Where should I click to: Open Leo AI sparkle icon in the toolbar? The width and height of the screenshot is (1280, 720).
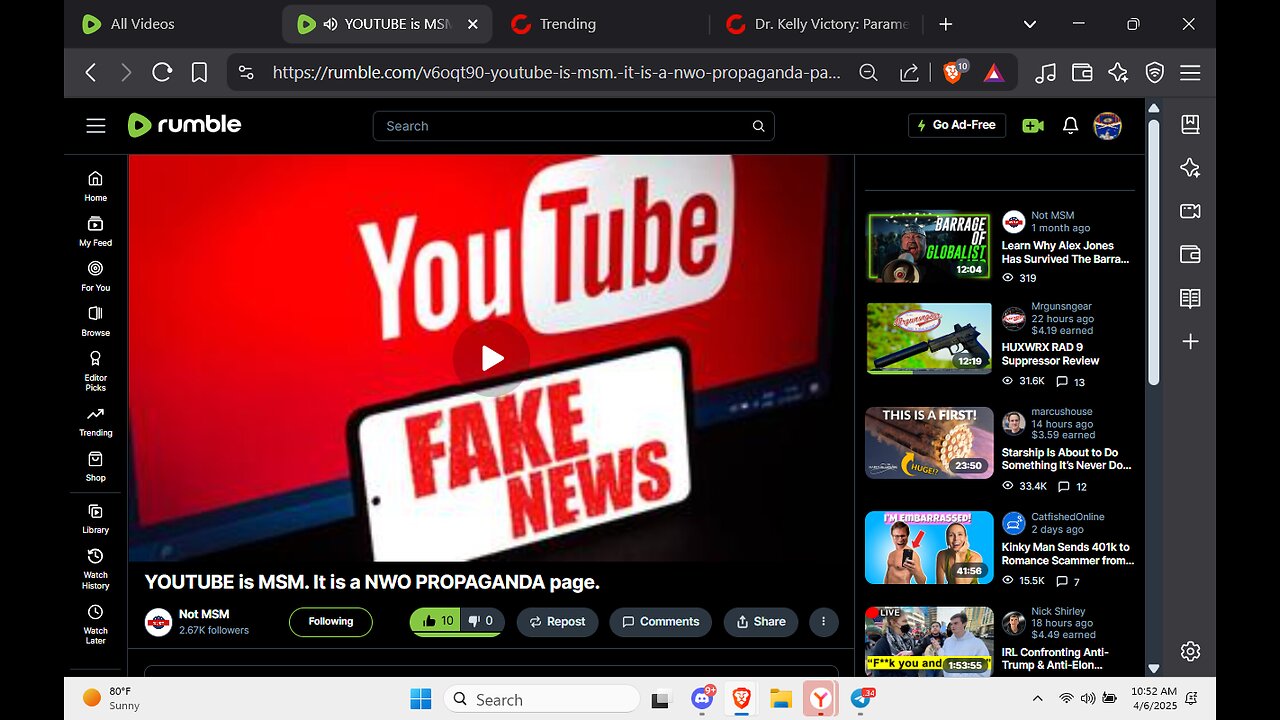point(1118,72)
